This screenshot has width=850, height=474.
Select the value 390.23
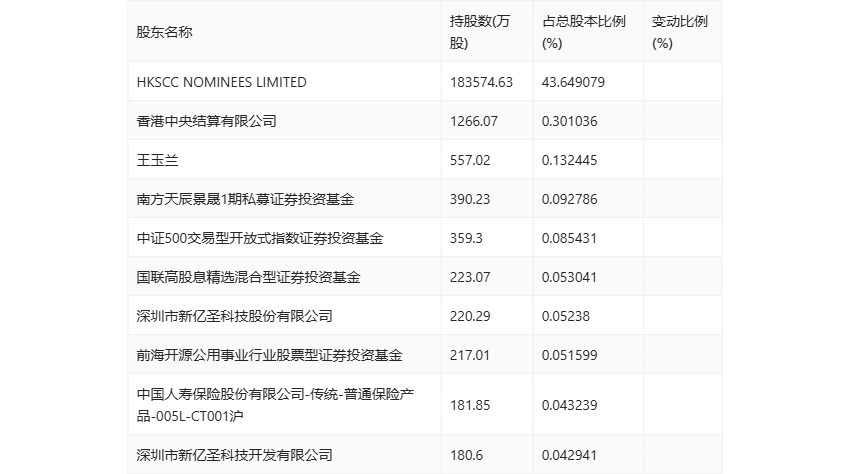[x=469, y=199]
